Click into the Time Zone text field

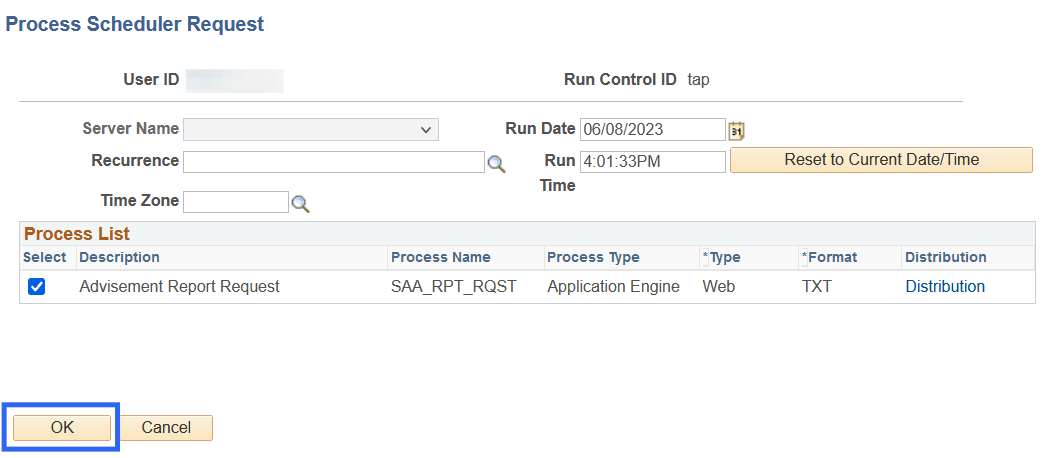coord(235,202)
